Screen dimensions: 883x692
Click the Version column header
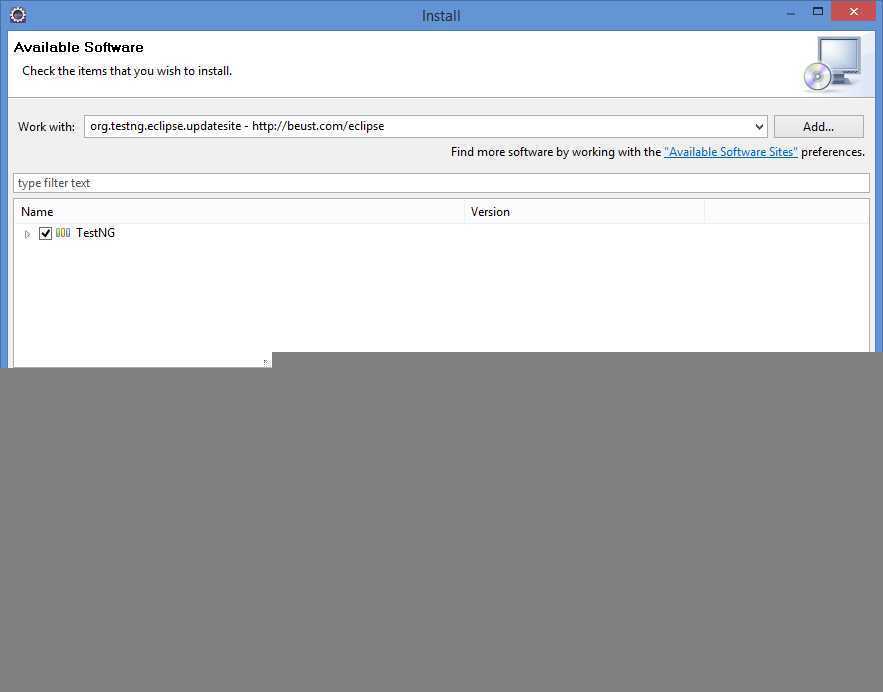click(585, 212)
